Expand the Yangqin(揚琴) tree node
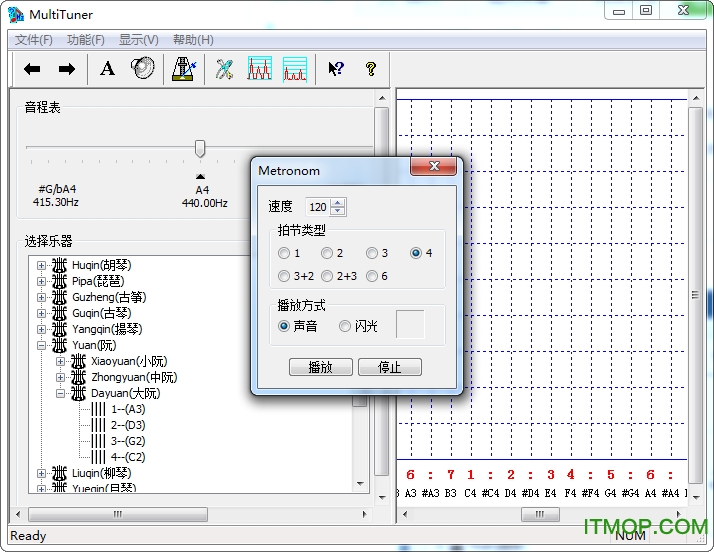 [41, 329]
